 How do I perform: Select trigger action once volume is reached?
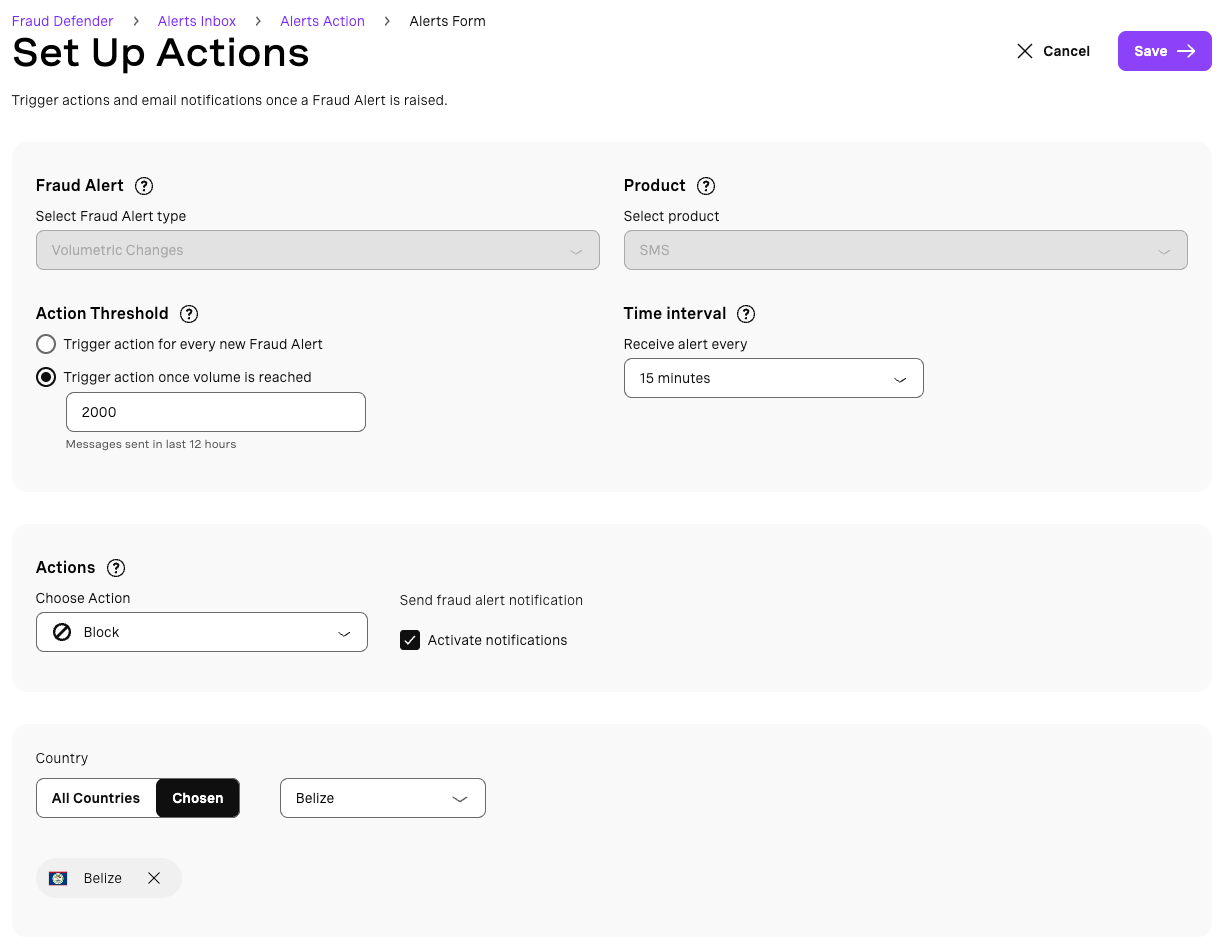46,377
